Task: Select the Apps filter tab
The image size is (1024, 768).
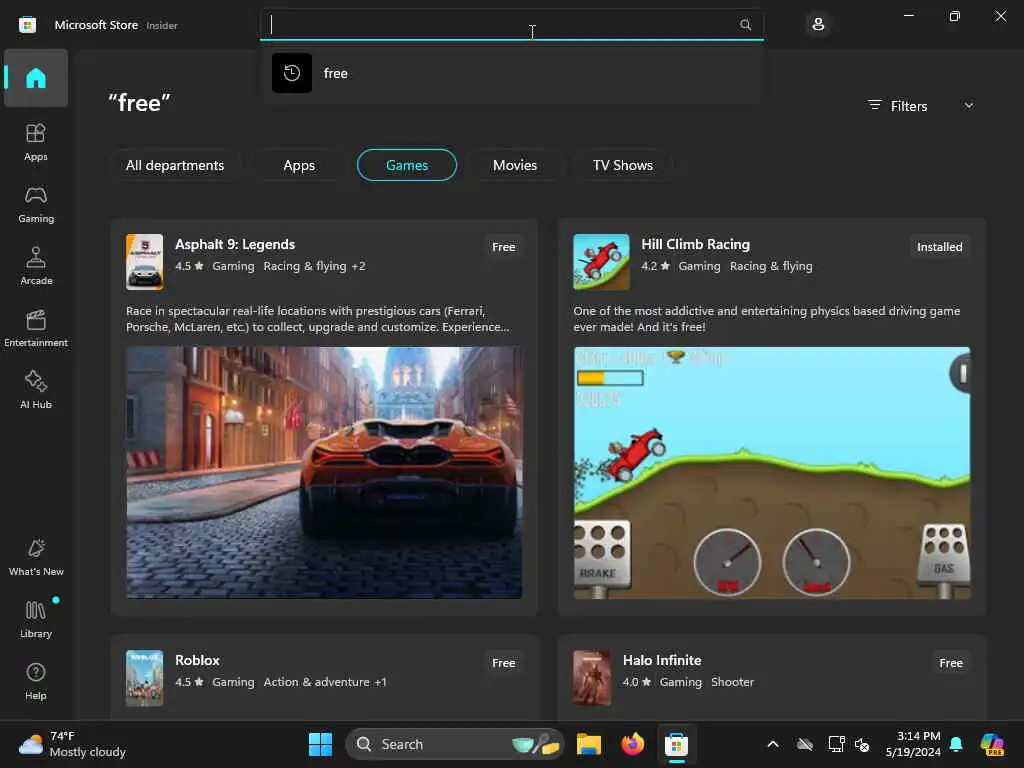Action: [299, 165]
